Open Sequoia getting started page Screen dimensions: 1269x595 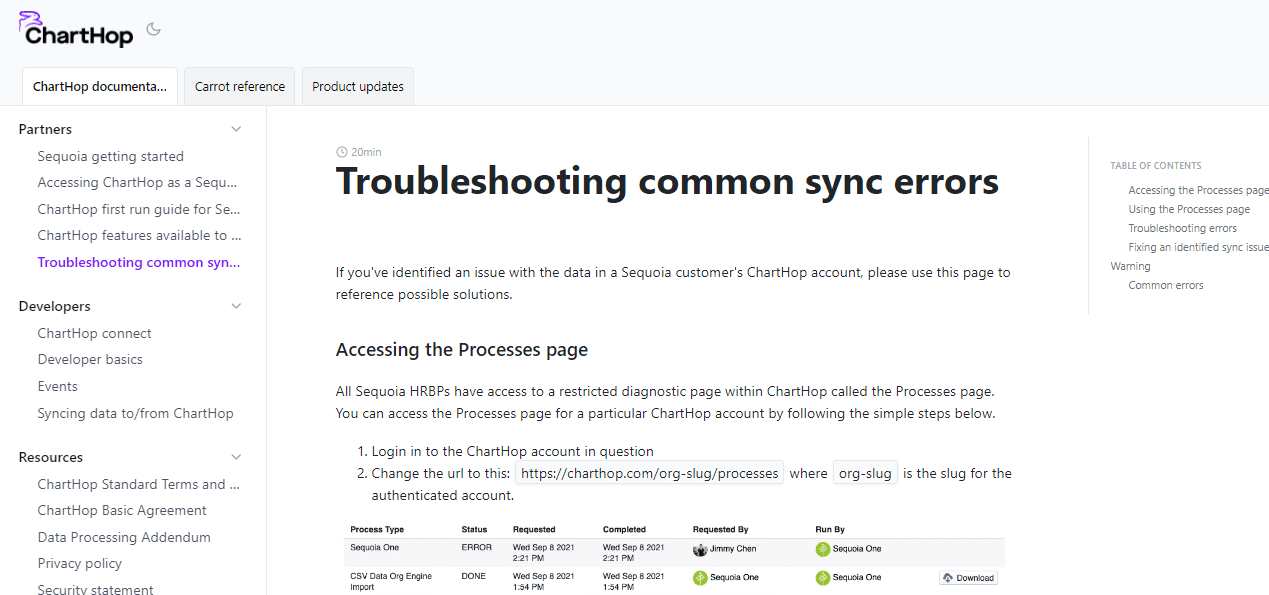(x=111, y=156)
